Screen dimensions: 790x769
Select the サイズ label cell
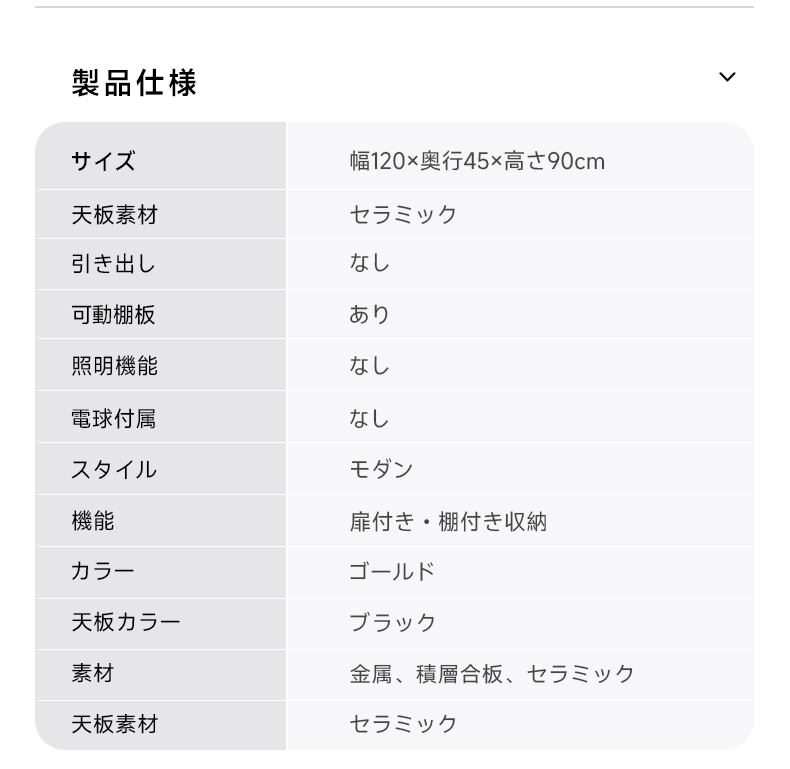pyautogui.click(x=103, y=161)
